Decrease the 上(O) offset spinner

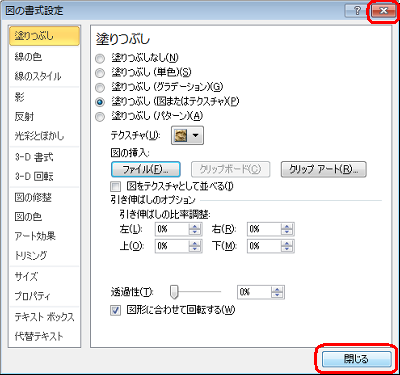pyautogui.click(x=195, y=249)
